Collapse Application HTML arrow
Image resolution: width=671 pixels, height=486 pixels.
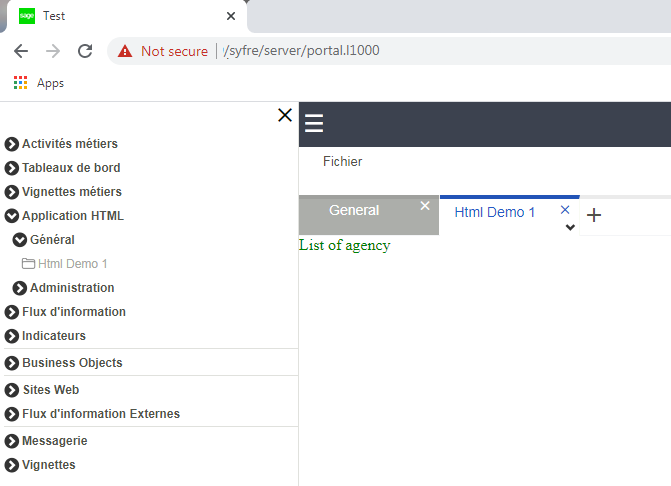pos(12,216)
